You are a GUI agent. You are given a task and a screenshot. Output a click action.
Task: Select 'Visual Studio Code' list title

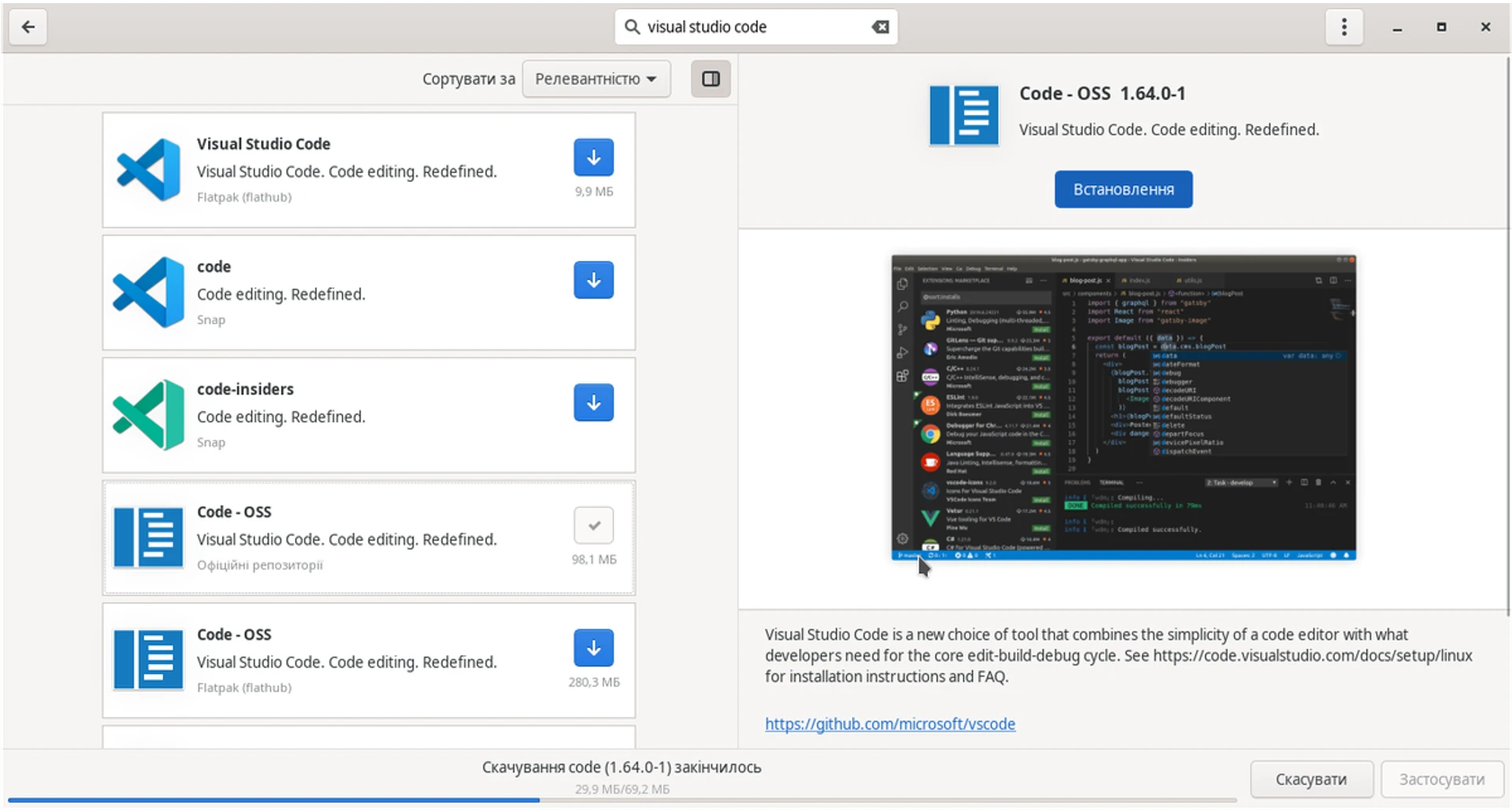click(x=263, y=144)
